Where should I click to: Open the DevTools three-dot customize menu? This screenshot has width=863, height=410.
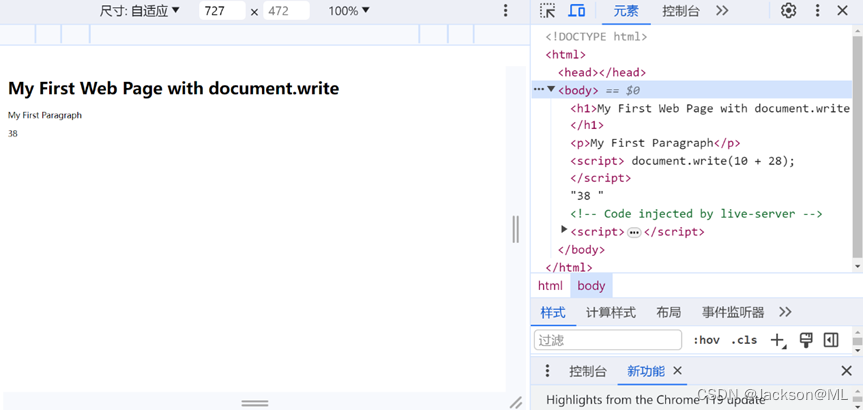(817, 11)
